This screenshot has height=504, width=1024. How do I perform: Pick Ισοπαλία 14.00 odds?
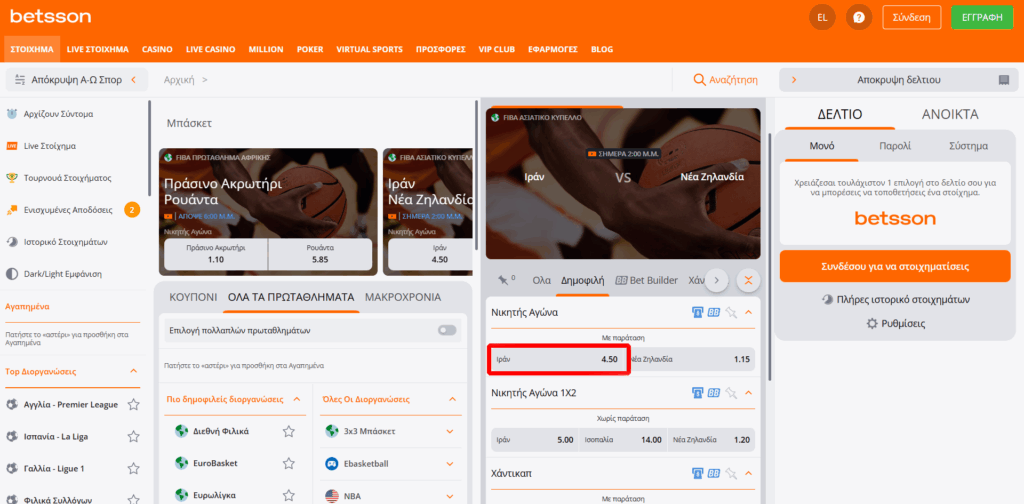coord(622,439)
